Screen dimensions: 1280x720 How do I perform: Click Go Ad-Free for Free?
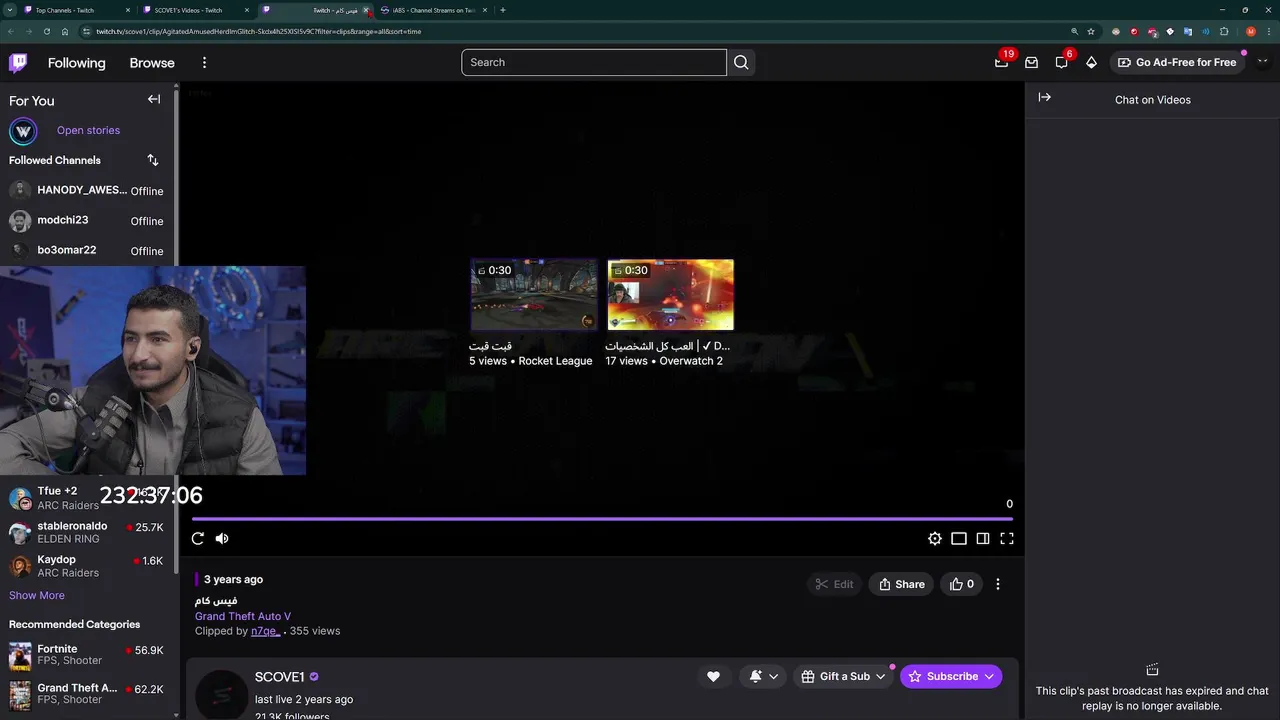[1176, 62]
